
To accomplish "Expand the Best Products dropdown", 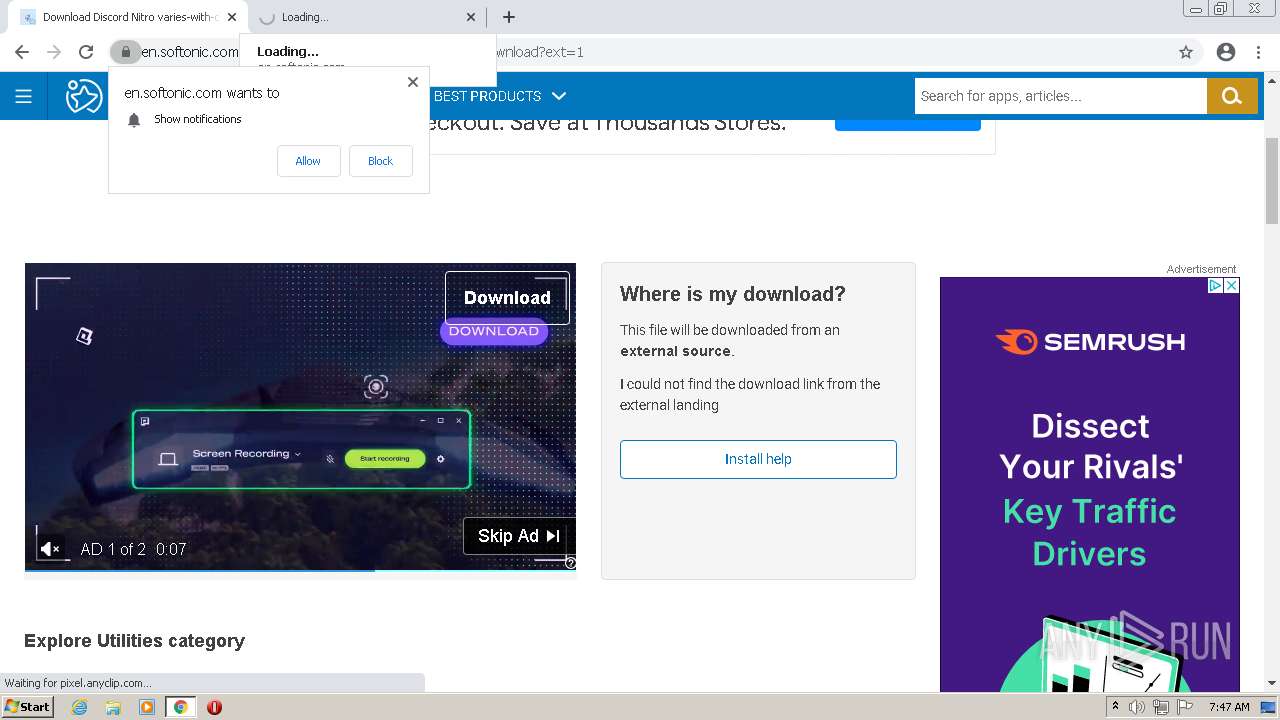I will pyautogui.click(x=500, y=96).
